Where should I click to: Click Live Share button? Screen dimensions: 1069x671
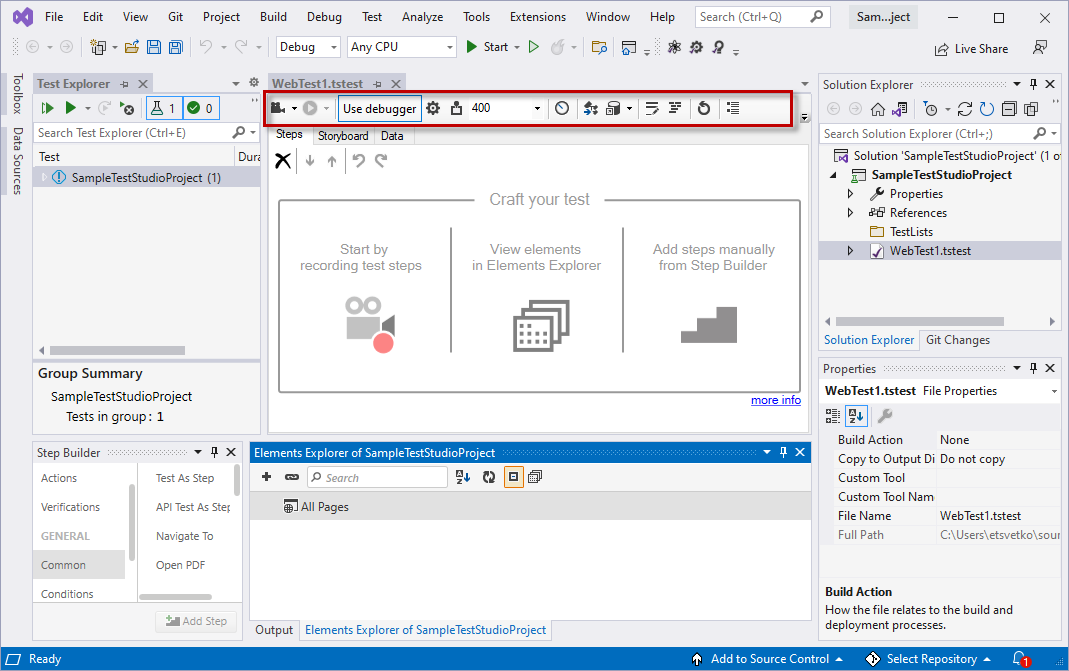coord(972,49)
